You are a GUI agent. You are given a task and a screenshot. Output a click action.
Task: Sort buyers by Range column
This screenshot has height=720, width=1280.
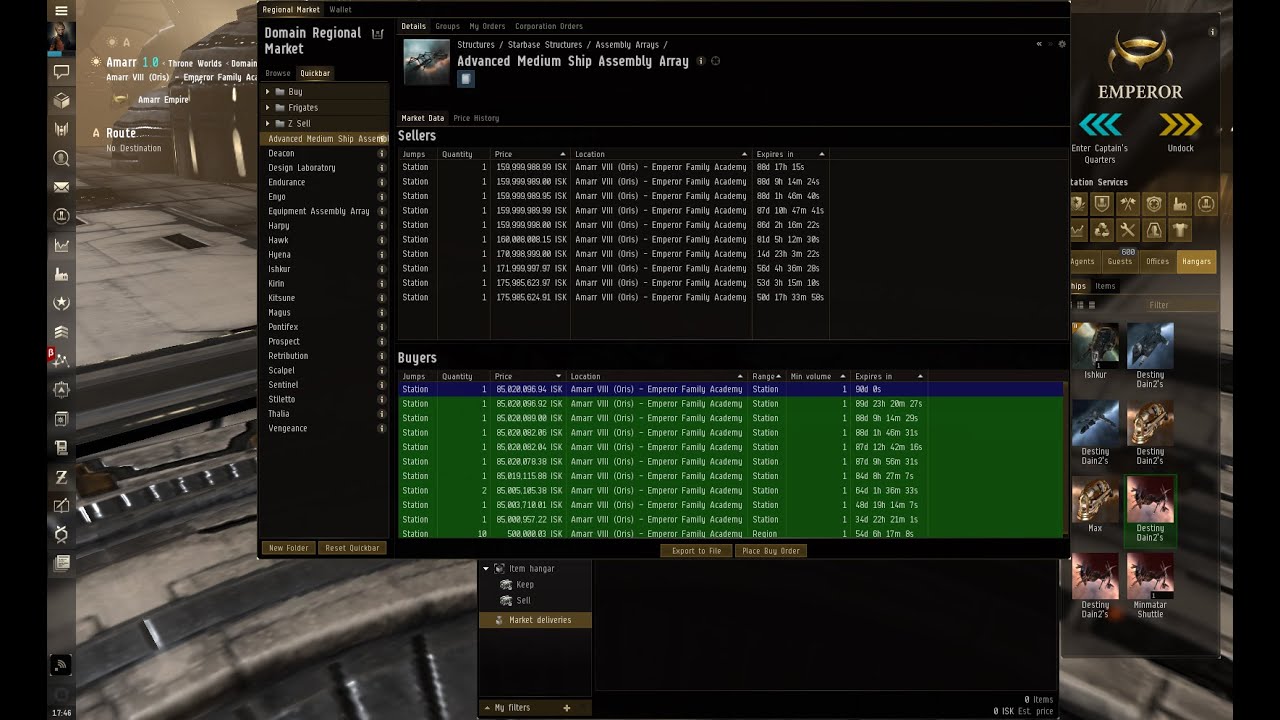pyautogui.click(x=766, y=377)
